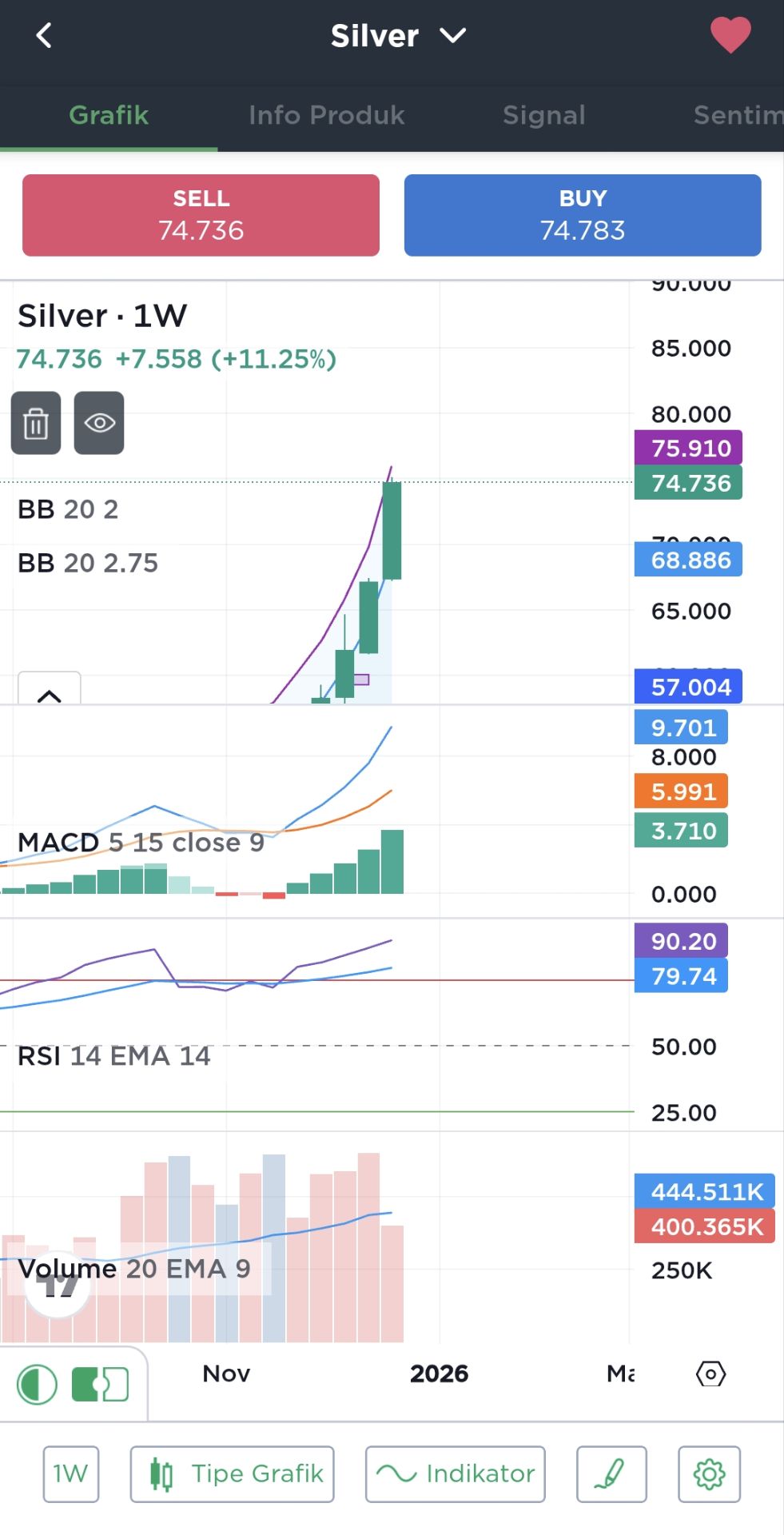The image size is (784, 1535).
Task: Open chart settings gear
Action: click(x=709, y=1473)
